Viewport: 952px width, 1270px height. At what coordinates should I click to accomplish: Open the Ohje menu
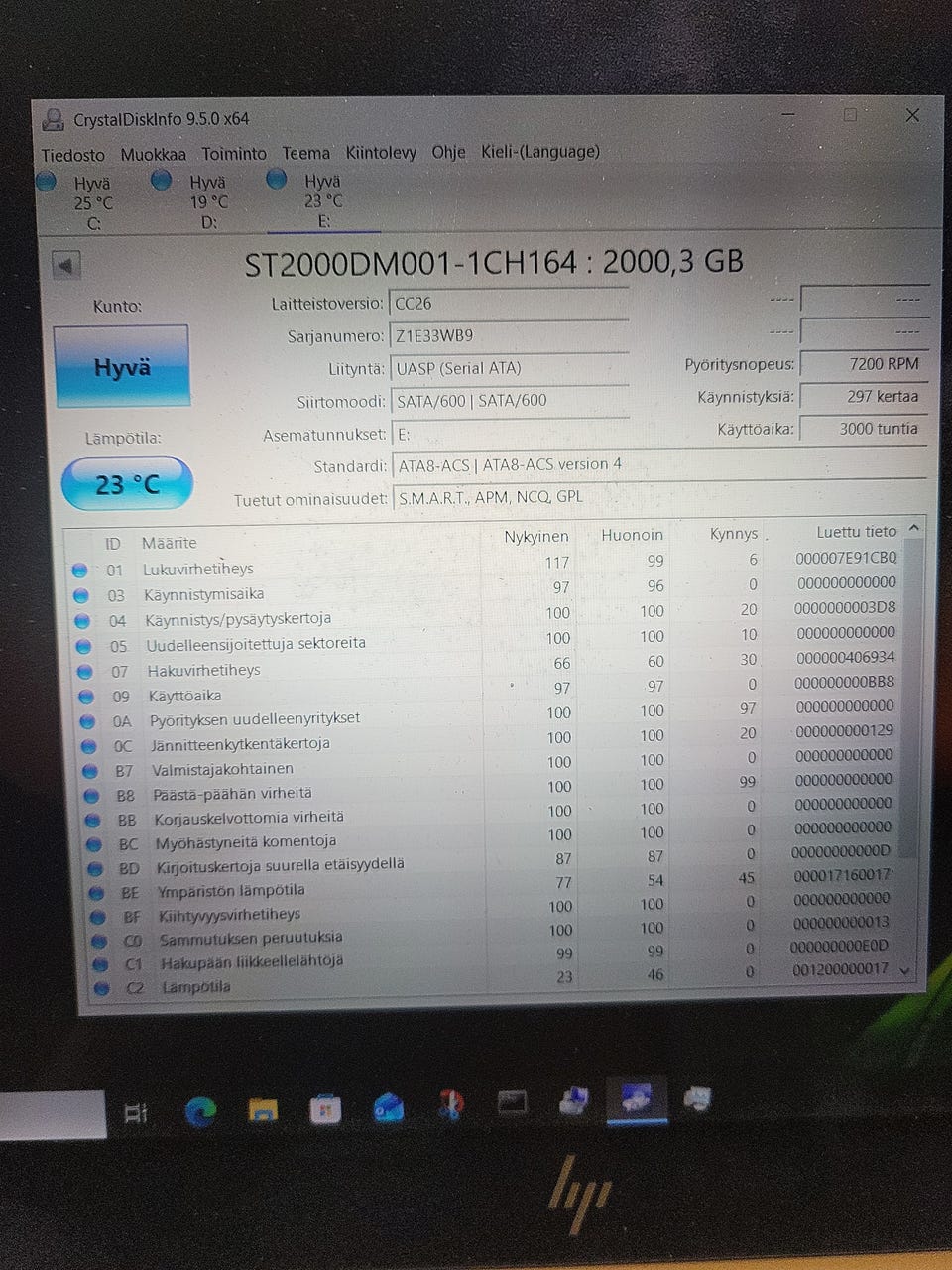(448, 152)
